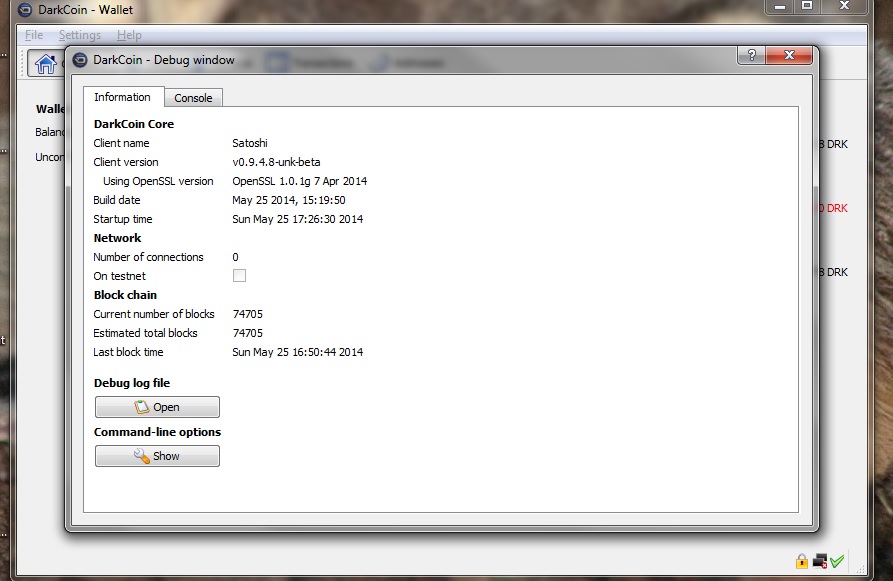Click the Using OpenSSL version label
This screenshot has height=581, width=893.
[x=158, y=181]
